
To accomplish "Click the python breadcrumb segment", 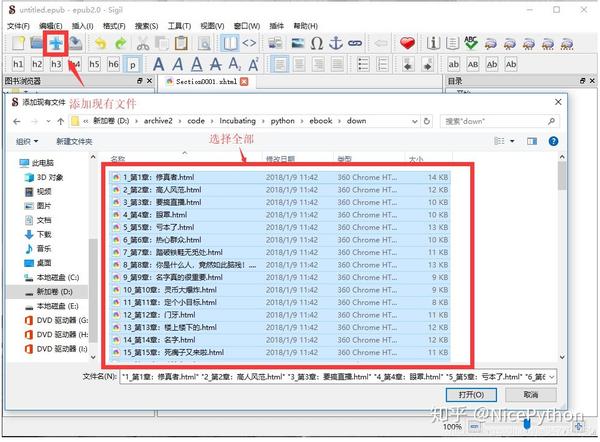I will tap(282, 121).
